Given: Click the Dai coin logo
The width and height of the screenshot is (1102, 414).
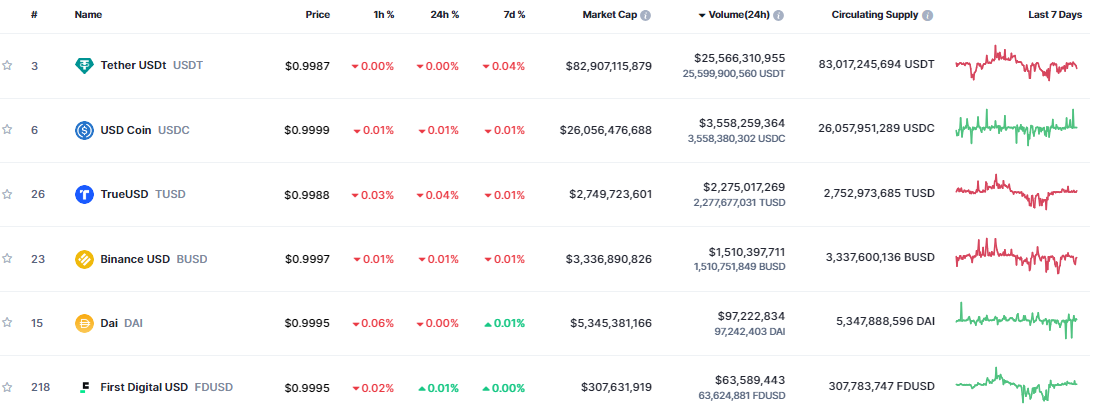Looking at the screenshot, I should click(85, 323).
